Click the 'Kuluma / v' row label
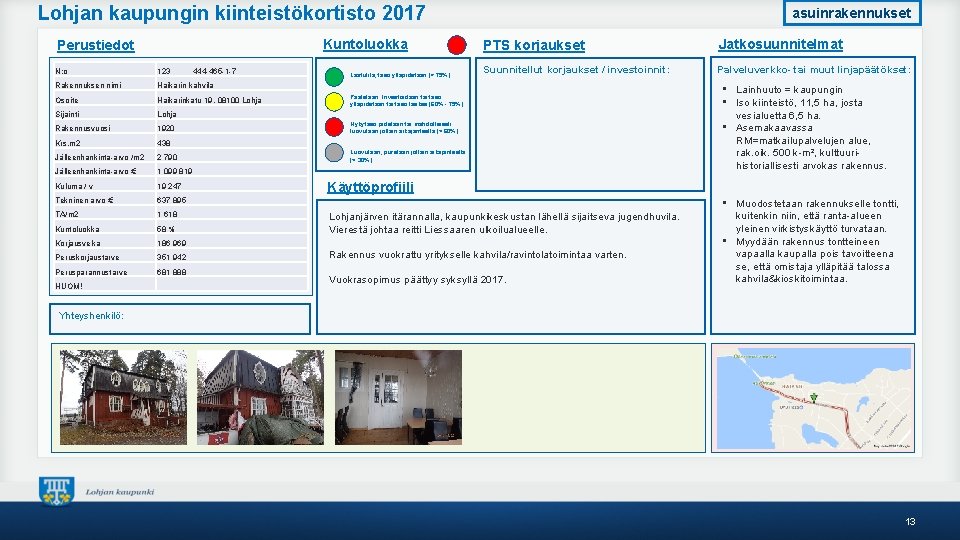This screenshot has width=960, height=540. (x=75, y=186)
